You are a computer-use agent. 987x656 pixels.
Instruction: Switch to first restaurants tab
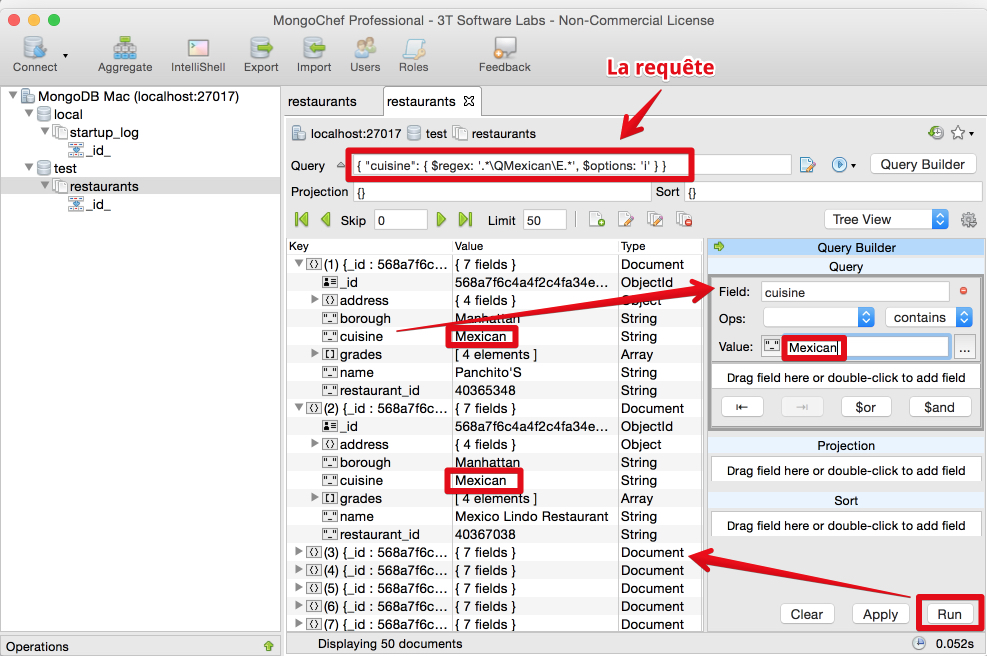click(322, 101)
